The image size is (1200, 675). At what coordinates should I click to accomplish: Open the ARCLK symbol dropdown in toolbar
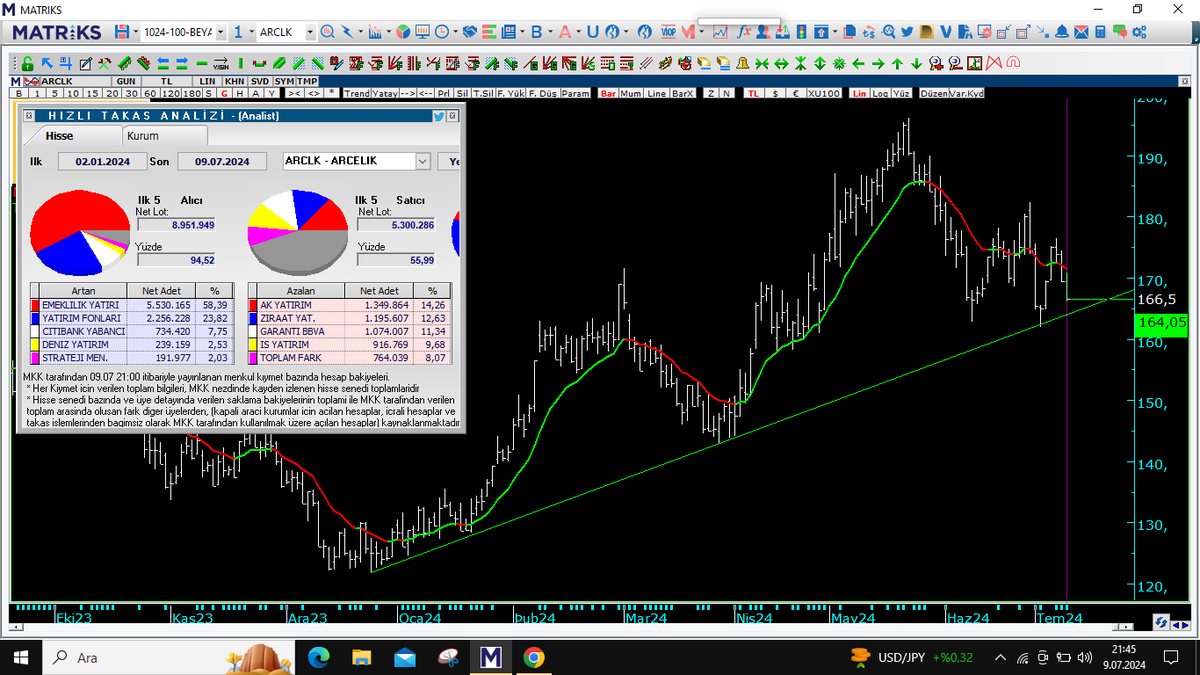pyautogui.click(x=310, y=32)
